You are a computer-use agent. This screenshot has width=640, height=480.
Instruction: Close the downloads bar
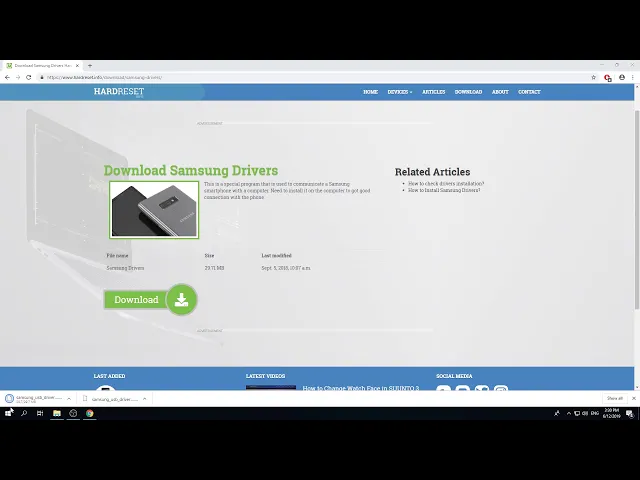(634, 398)
